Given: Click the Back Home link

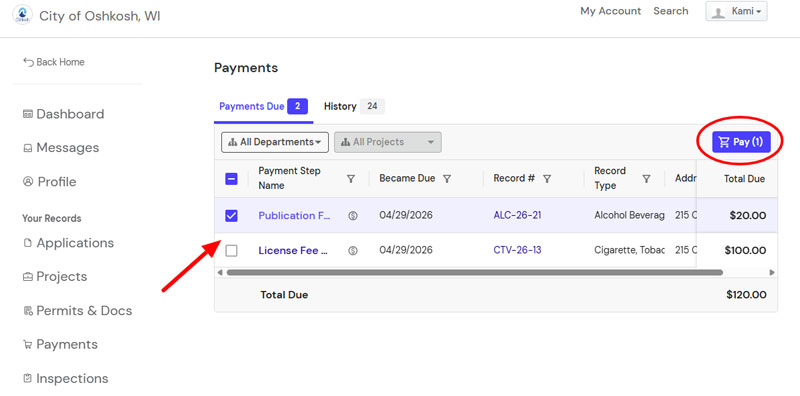Looking at the screenshot, I should 54,62.
